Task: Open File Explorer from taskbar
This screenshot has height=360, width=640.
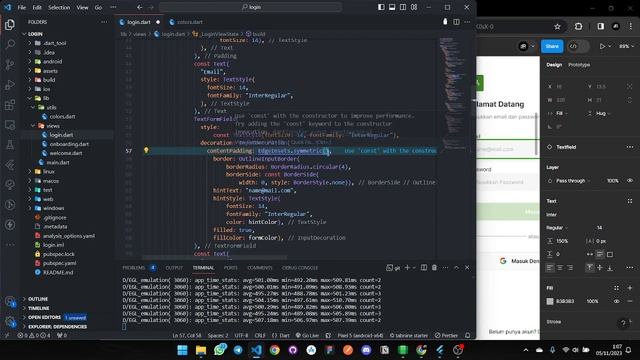Action: (201, 350)
